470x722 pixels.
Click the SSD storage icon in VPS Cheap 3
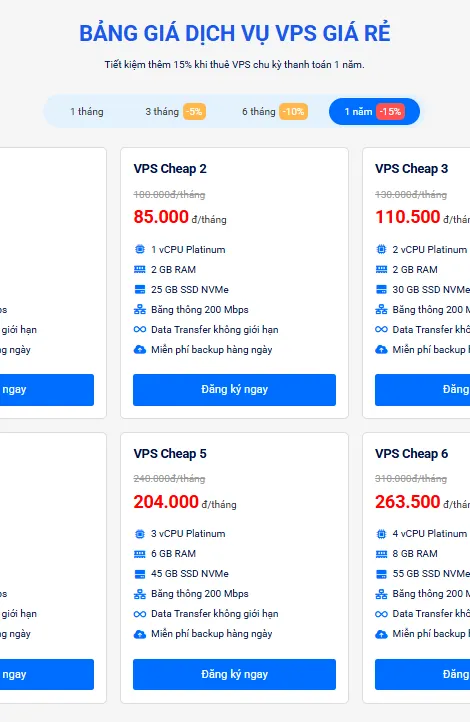tap(381, 289)
